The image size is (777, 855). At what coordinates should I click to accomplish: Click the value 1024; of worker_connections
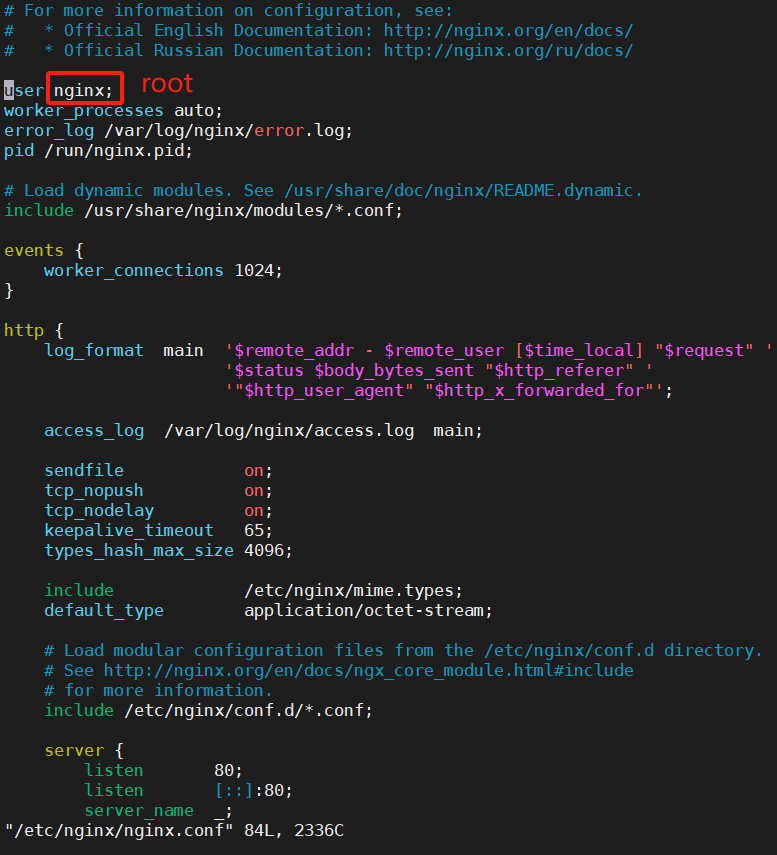[258, 270]
